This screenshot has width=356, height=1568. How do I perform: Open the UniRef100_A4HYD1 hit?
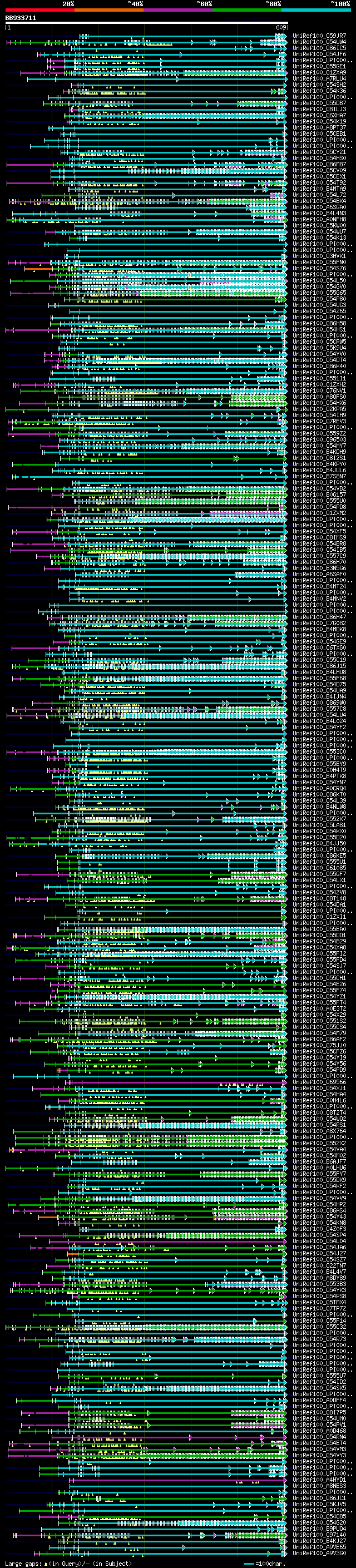(x=319, y=1480)
